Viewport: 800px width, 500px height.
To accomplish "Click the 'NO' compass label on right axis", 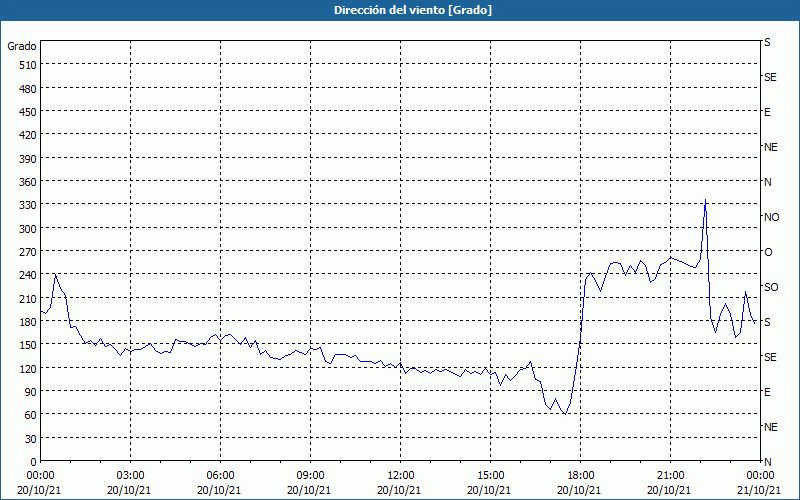I will (771, 217).
